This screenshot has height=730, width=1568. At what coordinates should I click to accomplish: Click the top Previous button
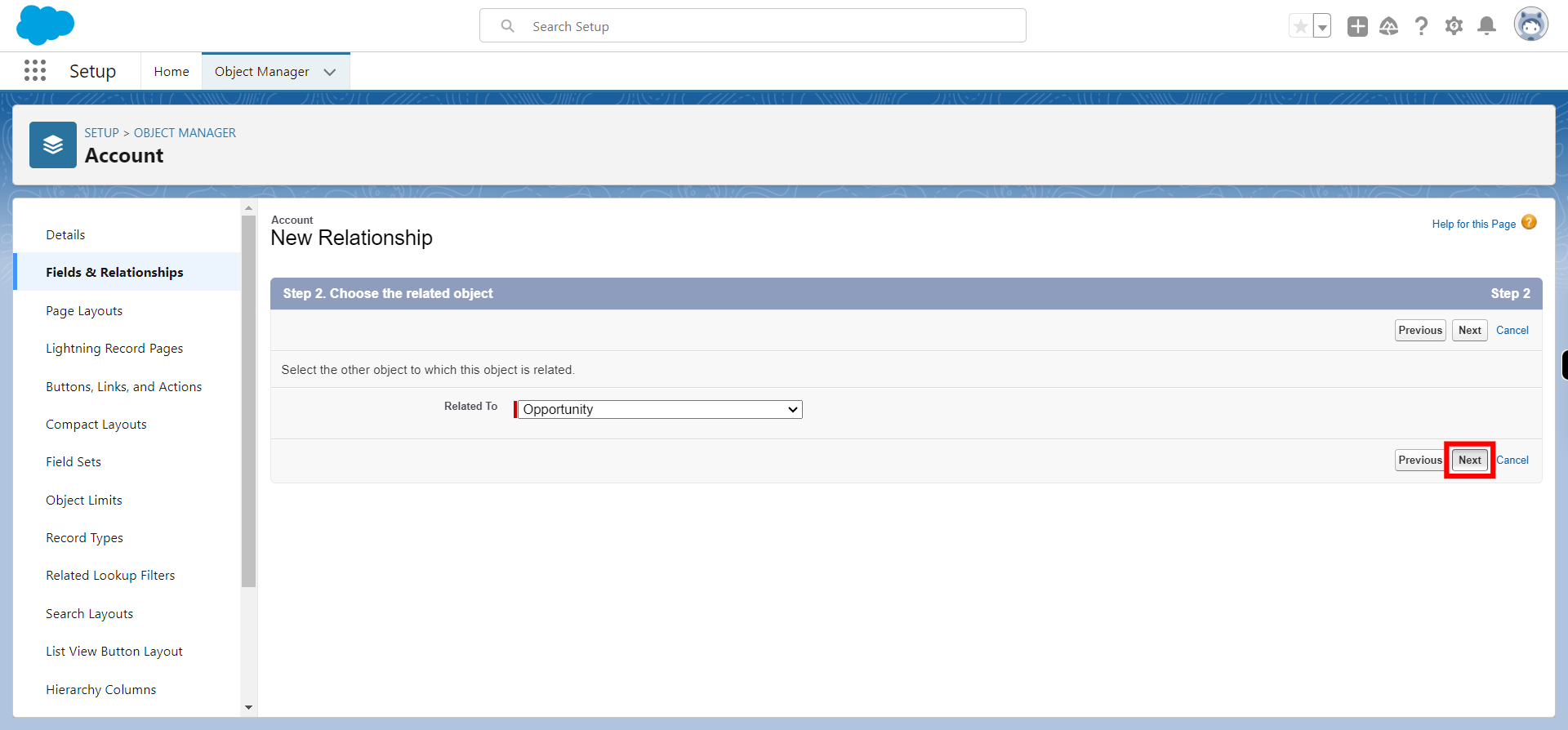point(1420,330)
